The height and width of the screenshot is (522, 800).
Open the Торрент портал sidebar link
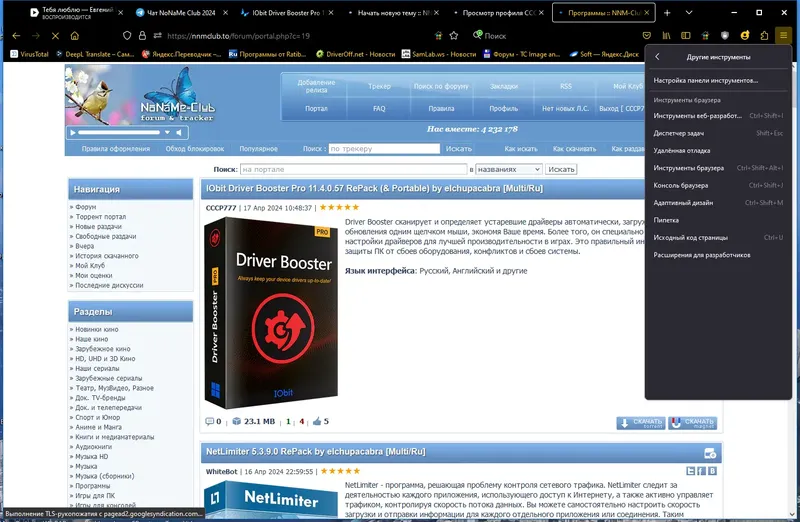101,216
